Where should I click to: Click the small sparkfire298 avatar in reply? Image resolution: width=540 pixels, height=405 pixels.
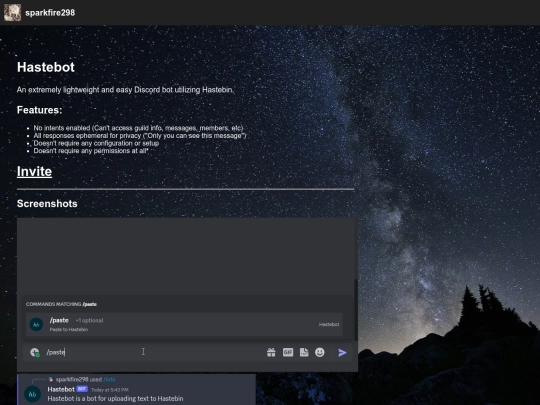click(51, 380)
